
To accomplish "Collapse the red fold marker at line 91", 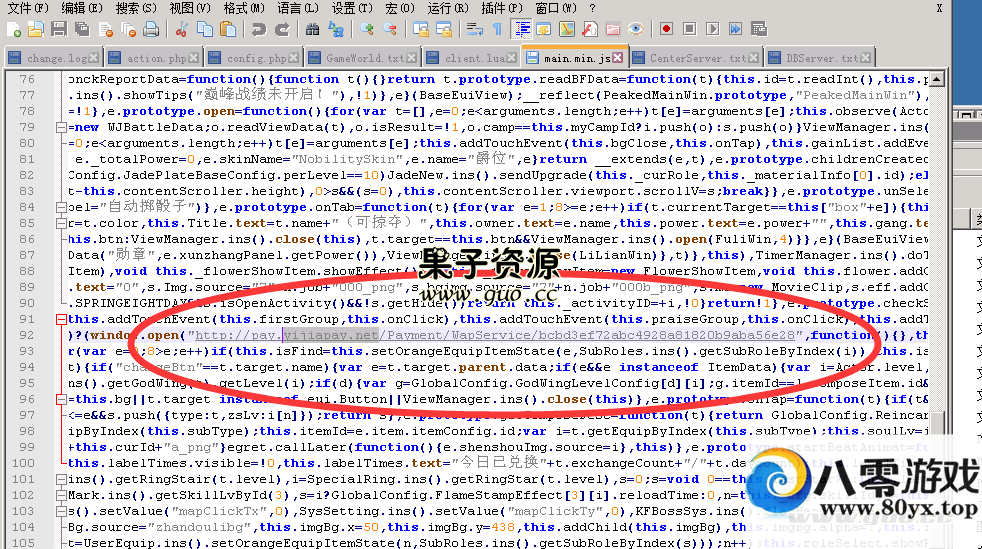I will (61, 320).
